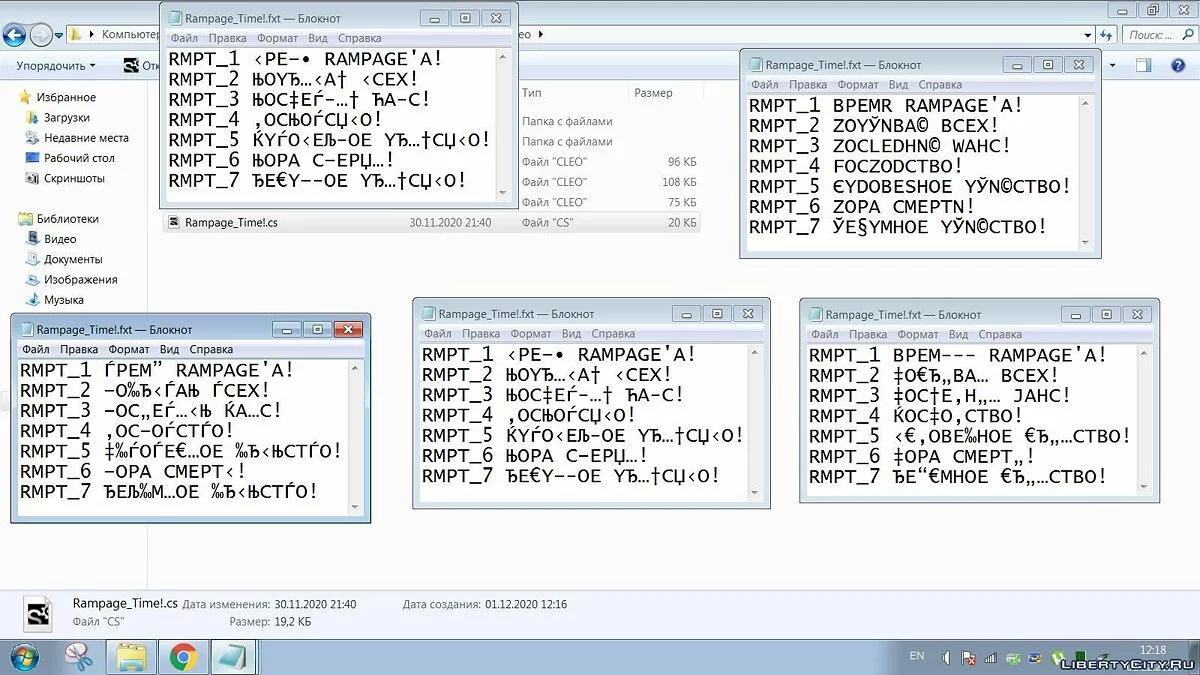The image size is (1200, 675).
Task: Click the EN language indicator in the taskbar
Action: (x=917, y=656)
